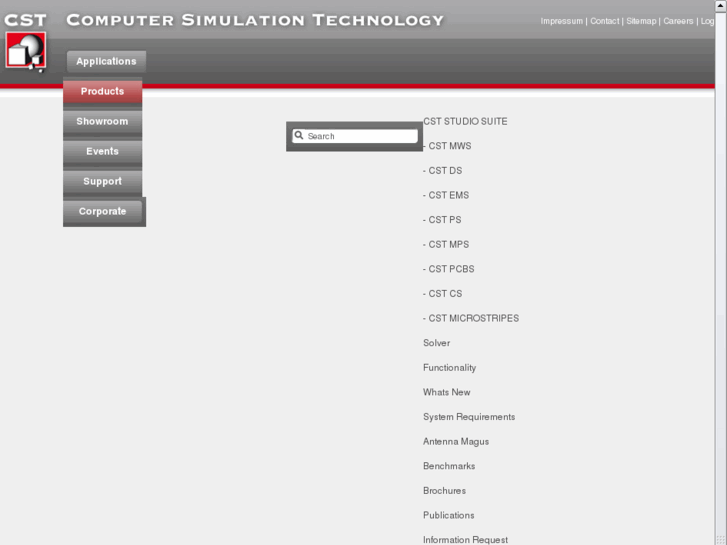Open the Benchmarks link
This screenshot has width=727, height=545.
click(449, 466)
